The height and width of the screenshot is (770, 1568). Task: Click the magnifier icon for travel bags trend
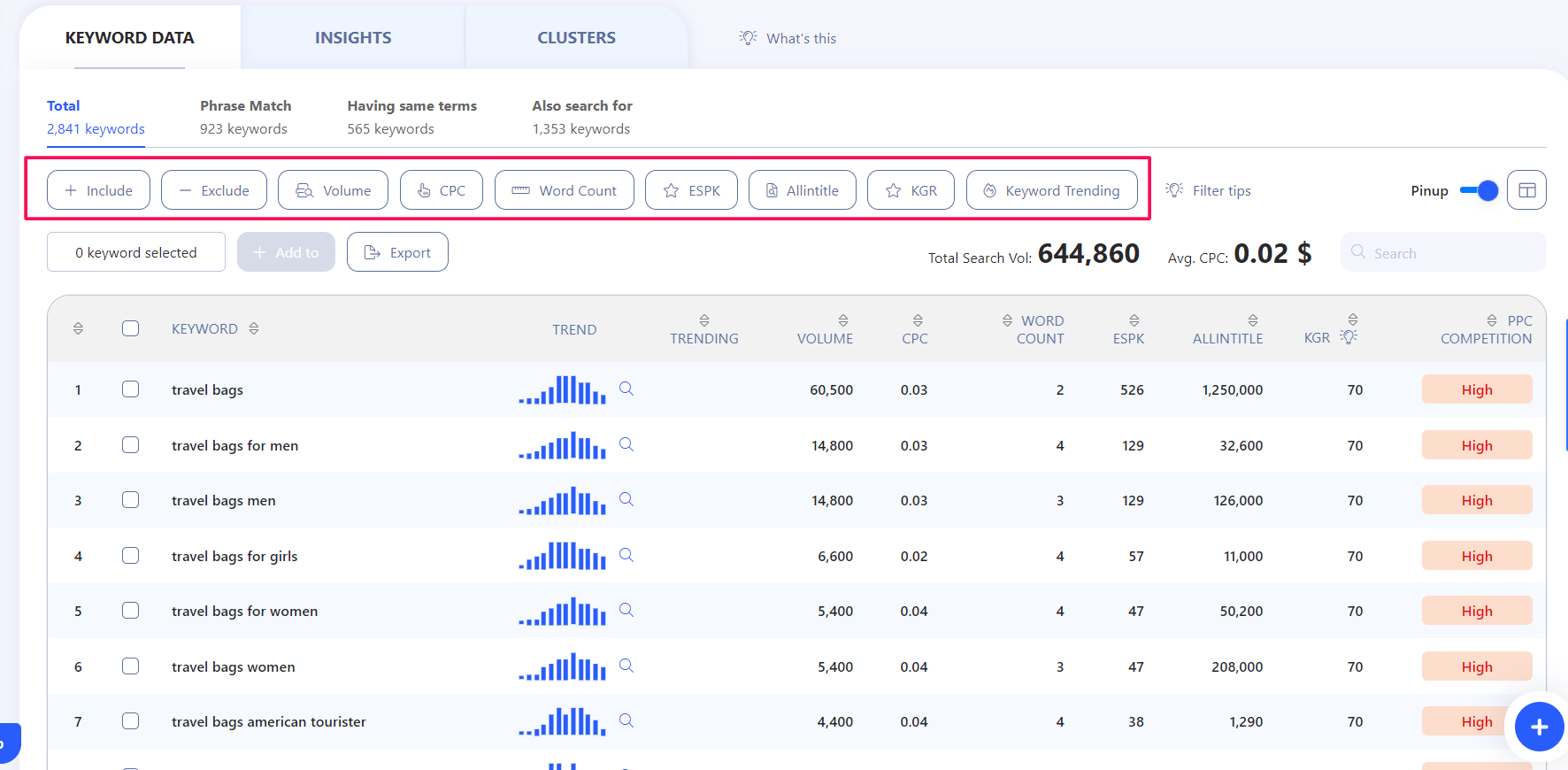[626, 389]
